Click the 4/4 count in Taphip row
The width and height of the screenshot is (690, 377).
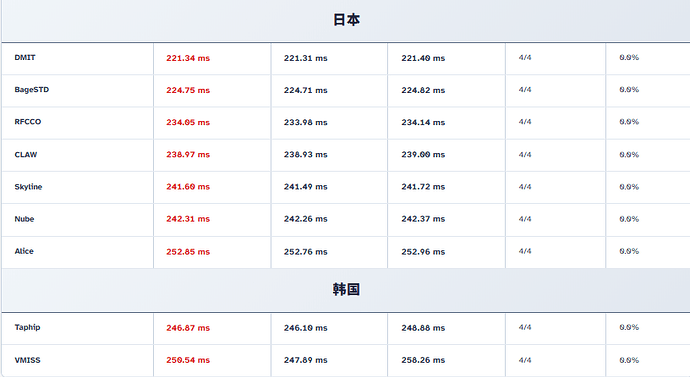click(525, 327)
